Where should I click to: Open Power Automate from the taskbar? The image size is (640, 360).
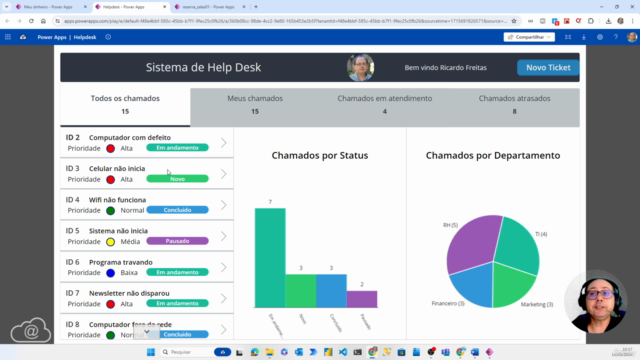tap(313, 352)
